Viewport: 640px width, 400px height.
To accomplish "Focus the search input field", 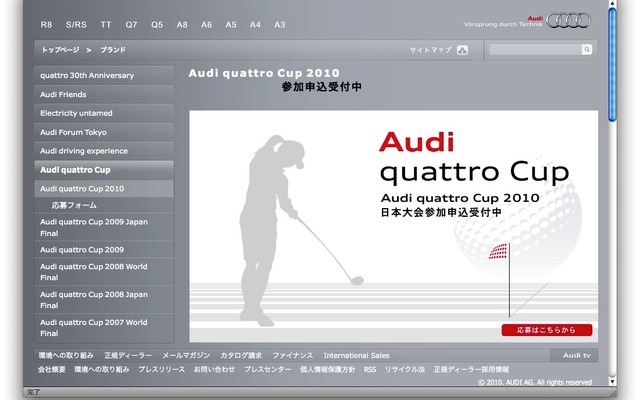I will point(535,49).
